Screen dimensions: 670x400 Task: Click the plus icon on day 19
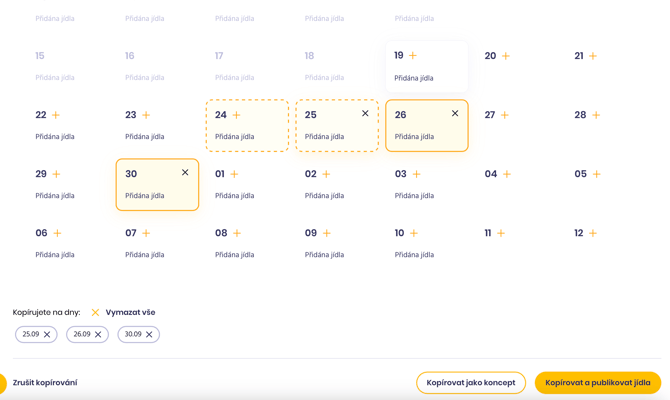pyautogui.click(x=413, y=56)
